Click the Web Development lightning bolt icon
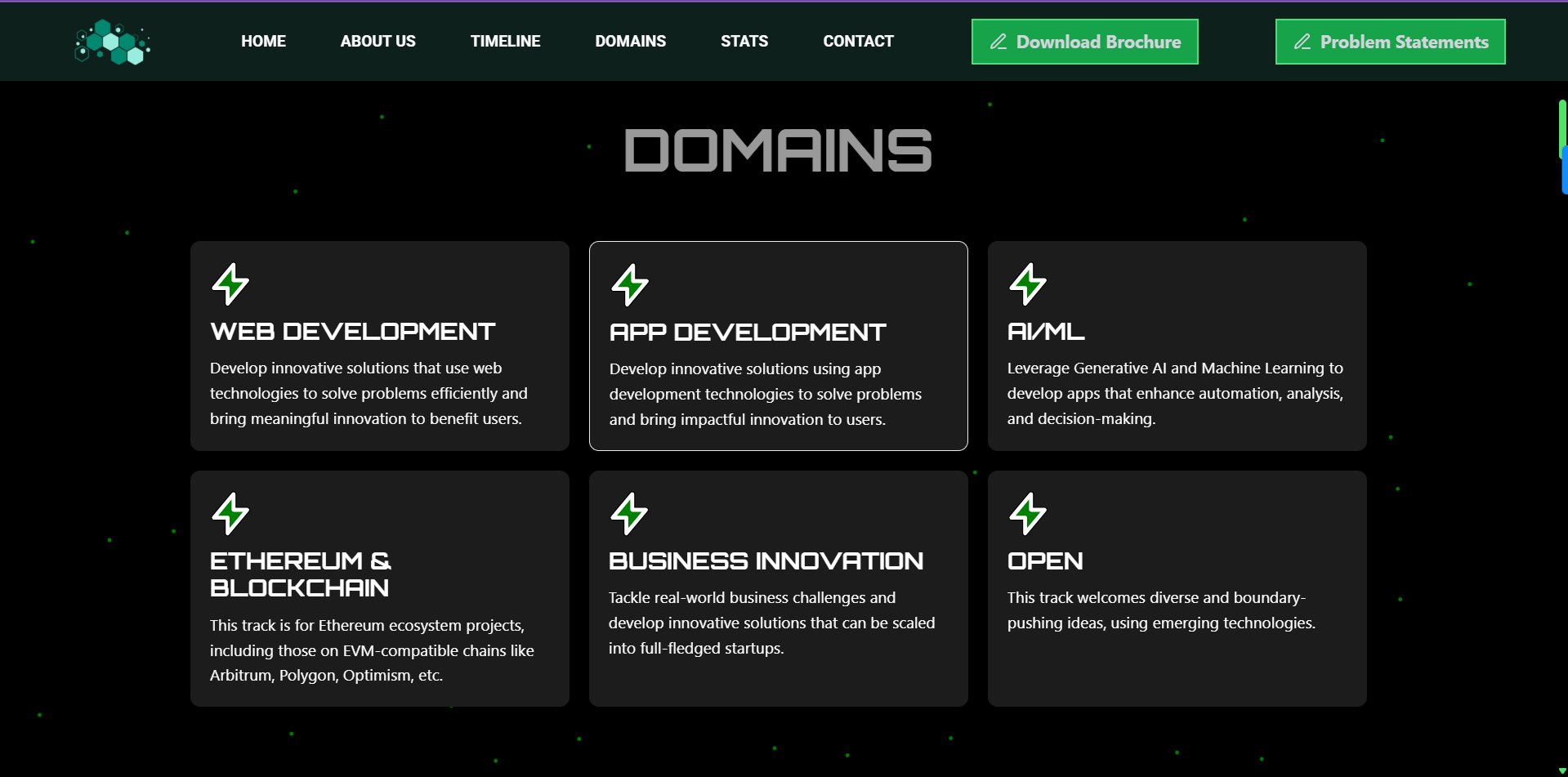 [x=230, y=284]
